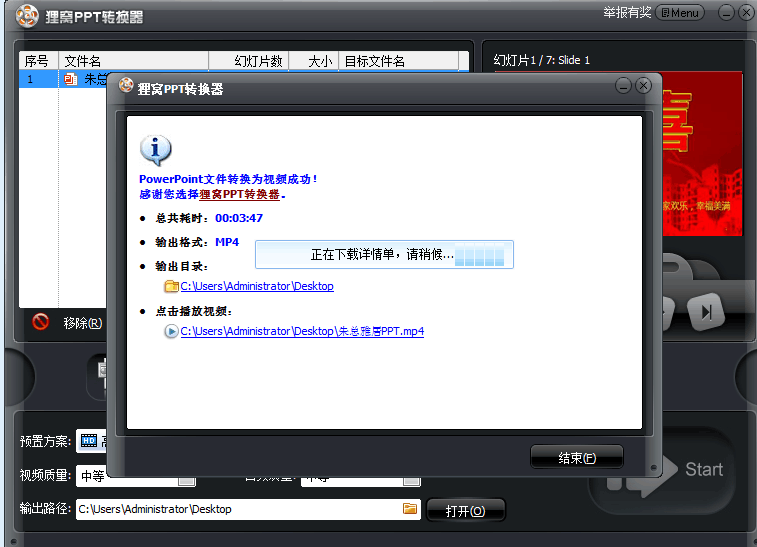
Task: Click the PowerPoint file icon in row 1
Action: click(70, 79)
